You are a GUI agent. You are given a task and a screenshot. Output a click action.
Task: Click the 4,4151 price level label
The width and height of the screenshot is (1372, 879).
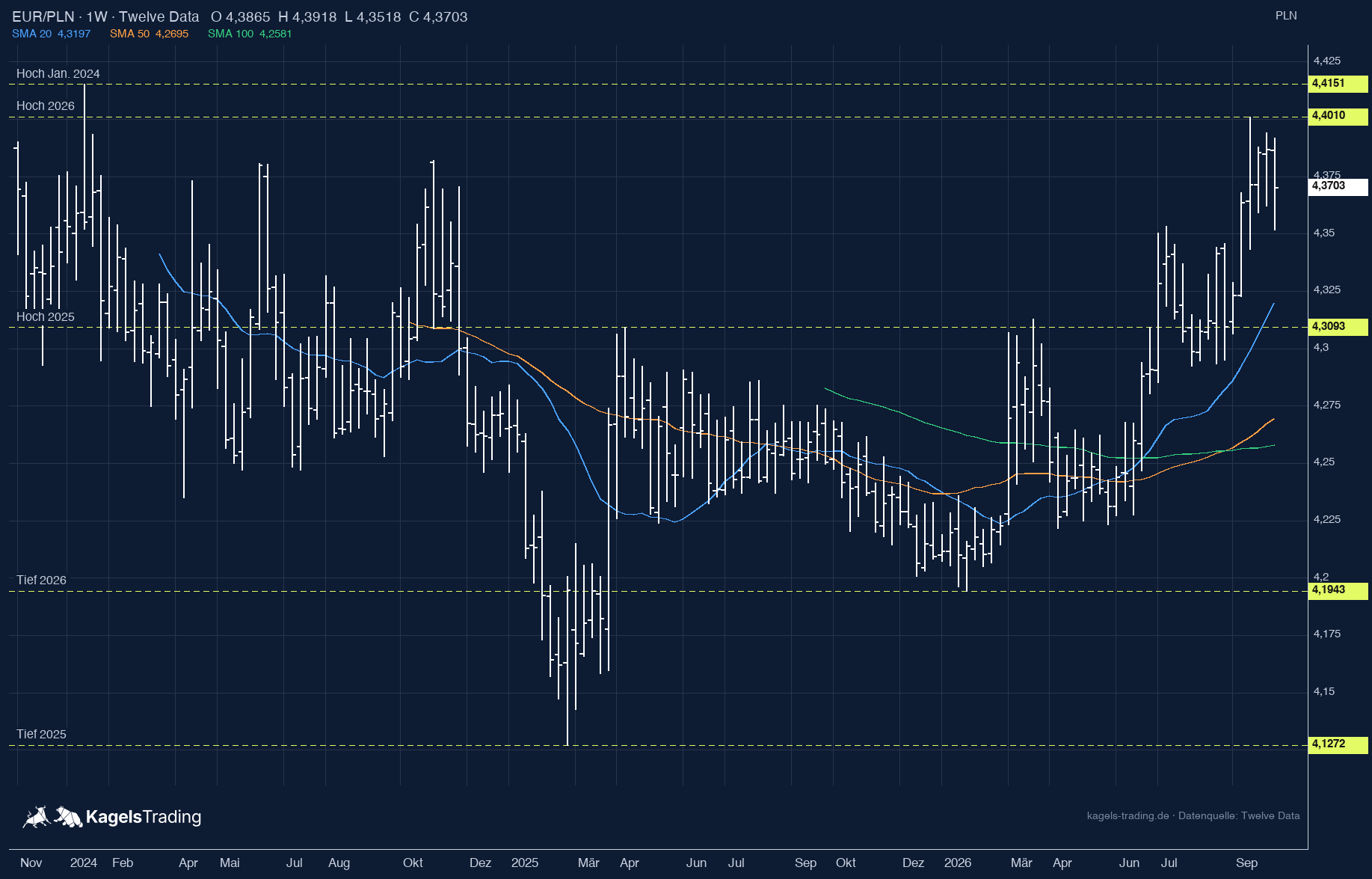click(x=1338, y=83)
